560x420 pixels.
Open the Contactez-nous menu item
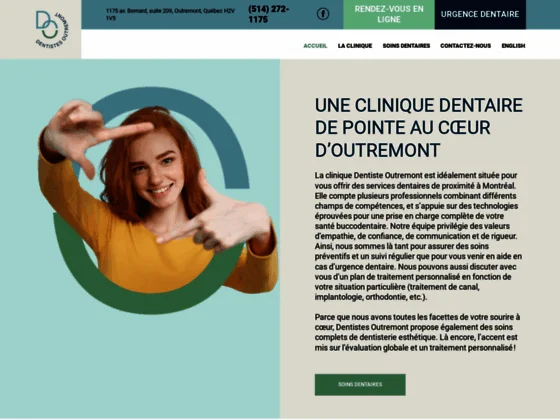coord(465,46)
